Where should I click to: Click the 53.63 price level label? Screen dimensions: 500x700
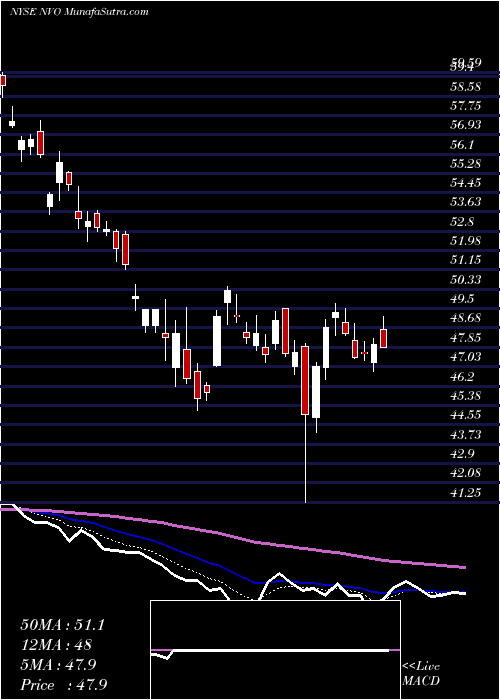point(466,202)
